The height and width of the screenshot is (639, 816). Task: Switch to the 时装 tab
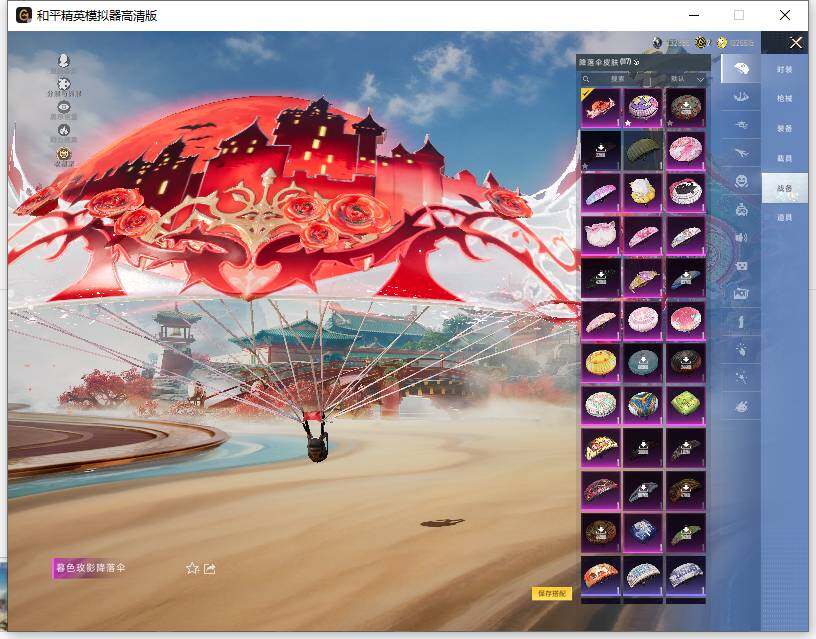784,69
